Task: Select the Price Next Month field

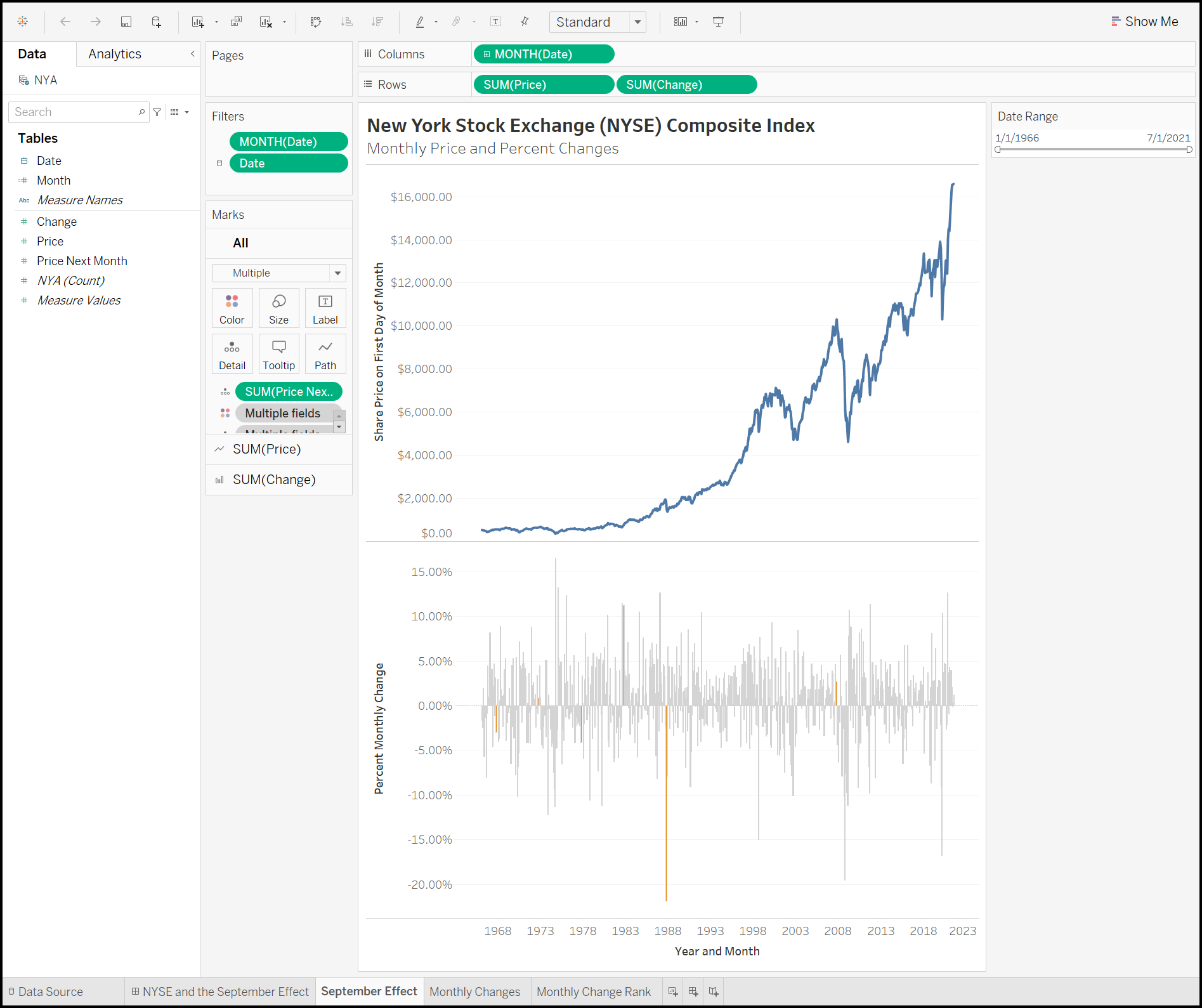Action: 82,261
